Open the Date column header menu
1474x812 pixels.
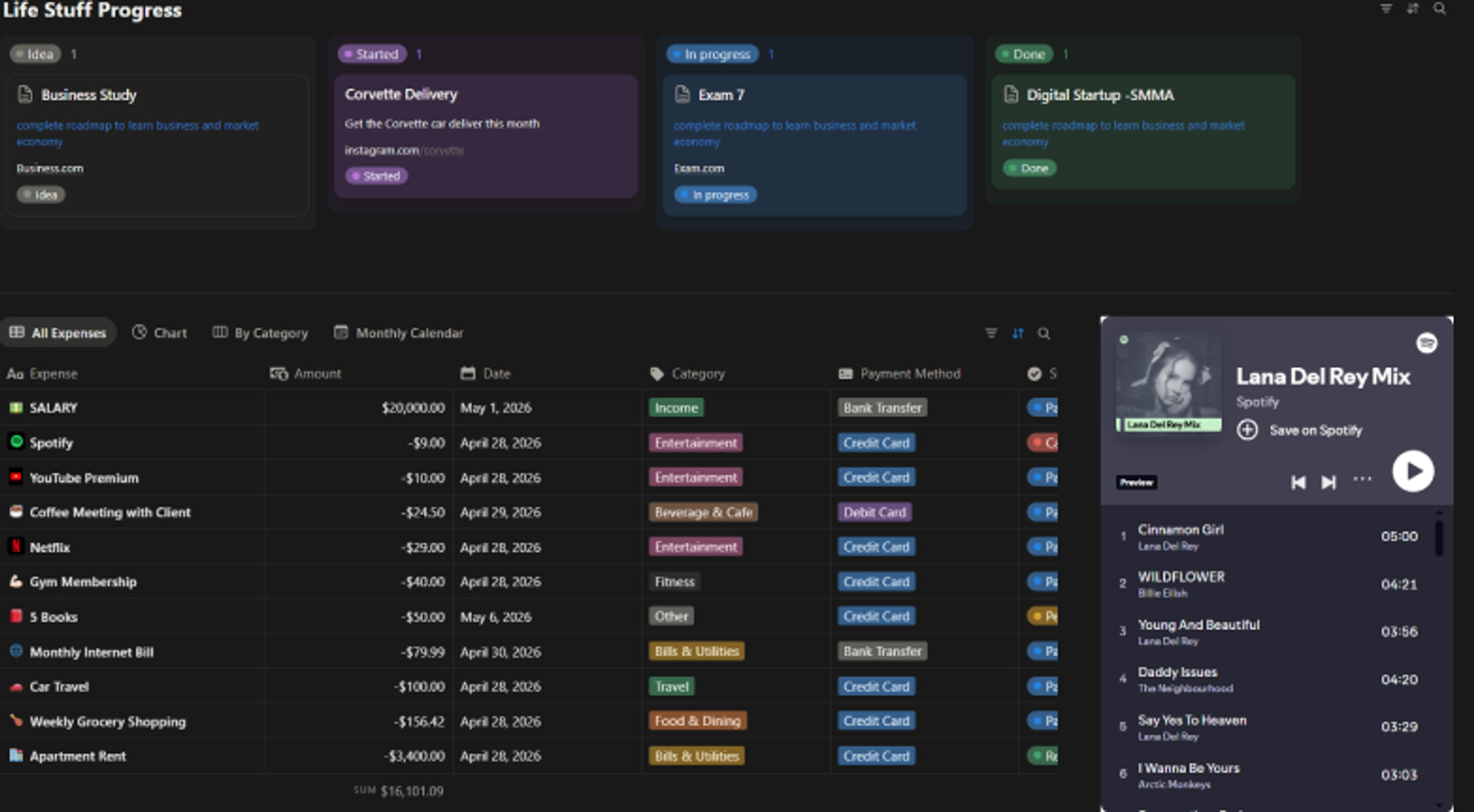pos(485,373)
